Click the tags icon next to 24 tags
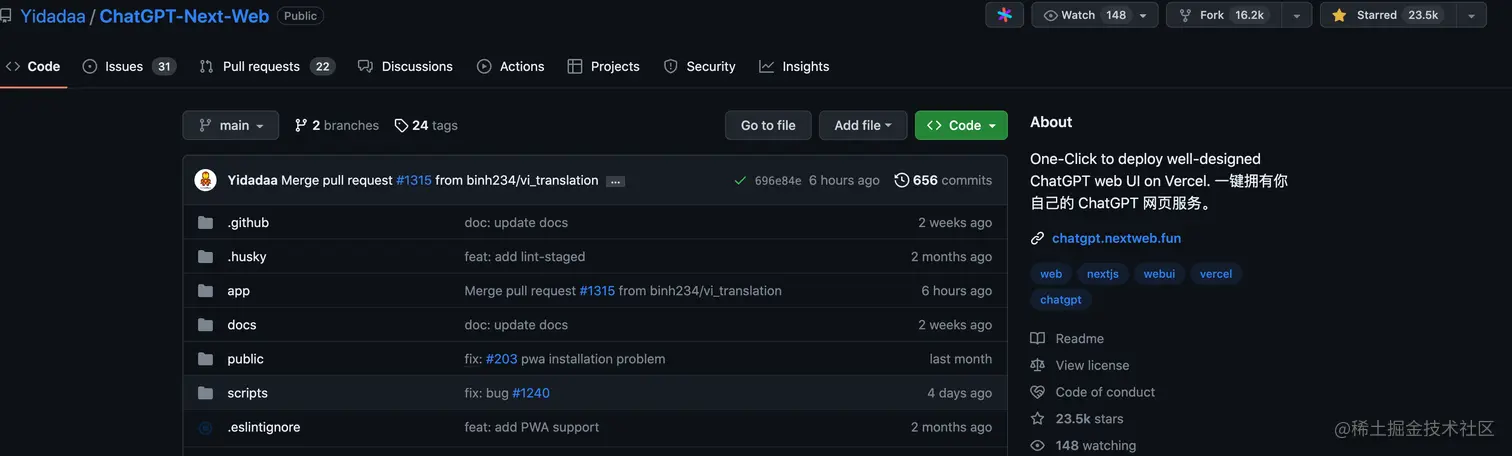This screenshot has width=1512, height=456. click(401, 125)
